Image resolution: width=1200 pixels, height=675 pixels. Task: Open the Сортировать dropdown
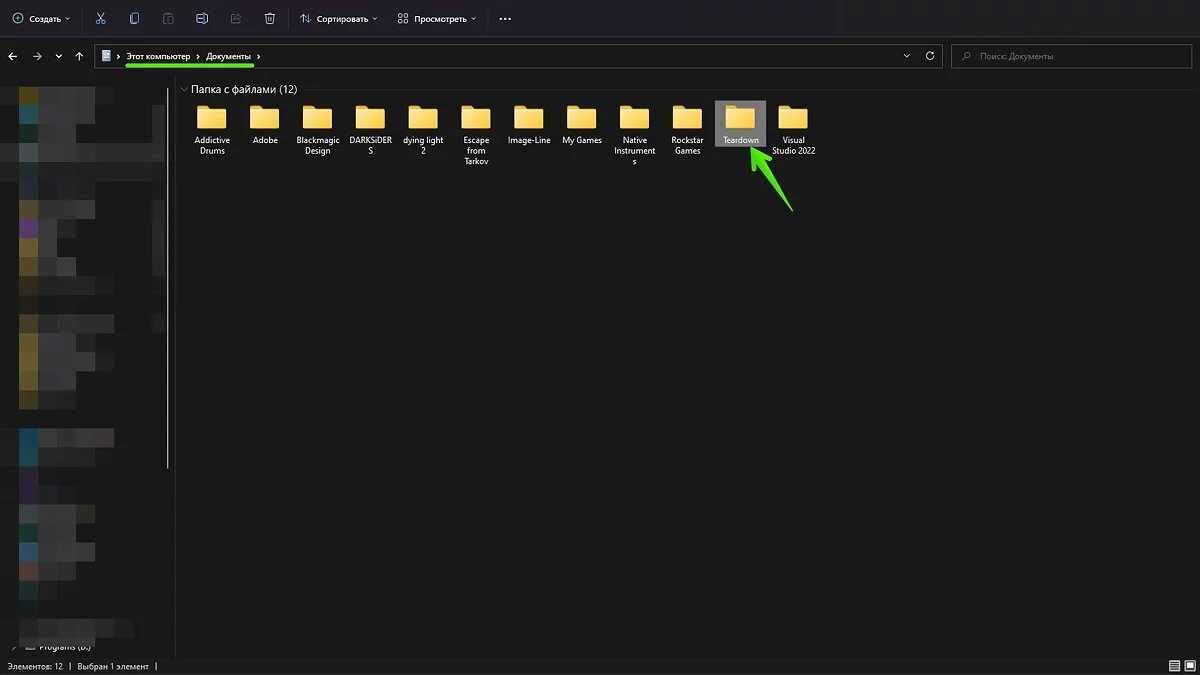coord(339,19)
